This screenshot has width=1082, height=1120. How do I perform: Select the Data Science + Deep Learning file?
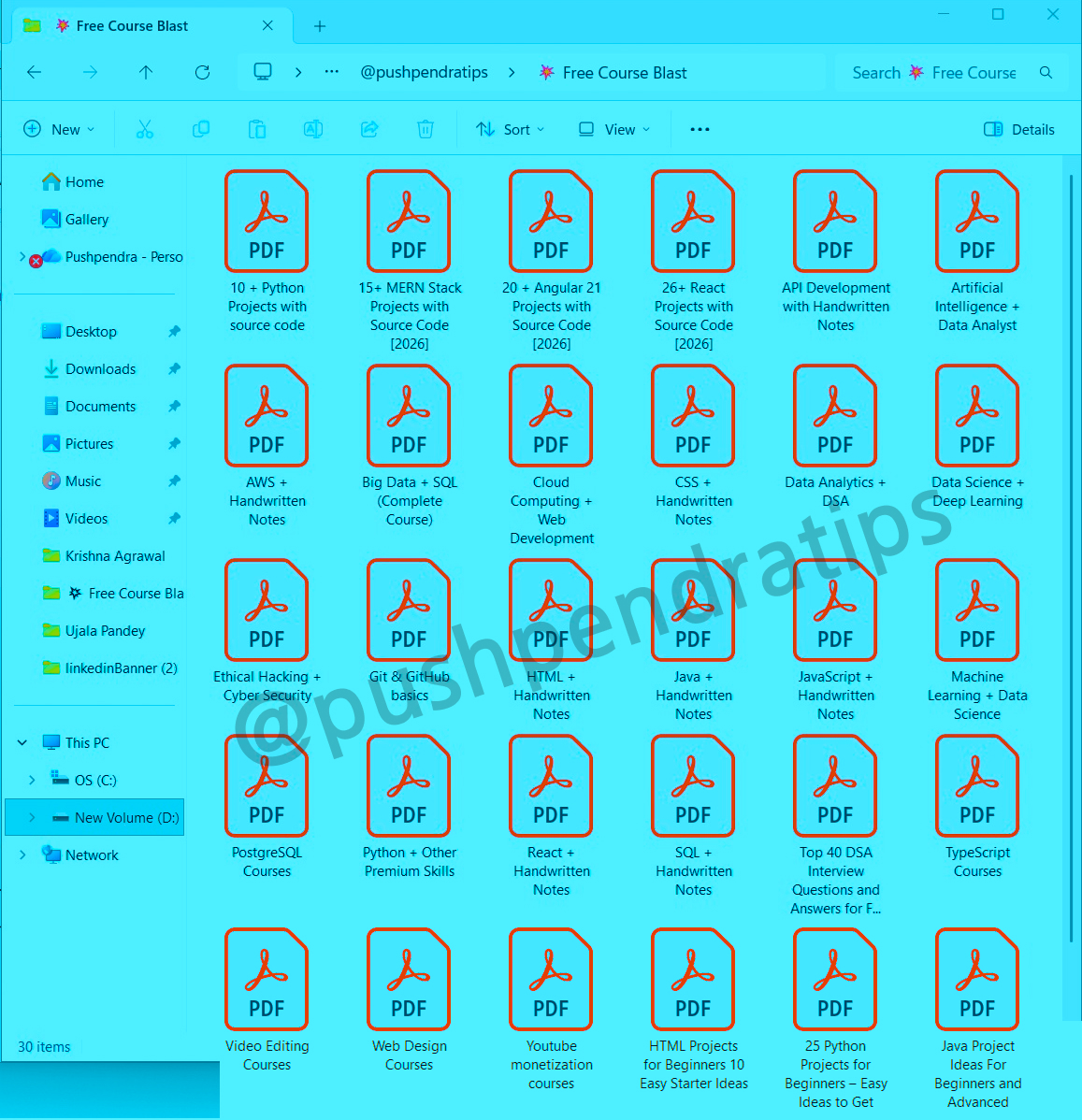977,437
